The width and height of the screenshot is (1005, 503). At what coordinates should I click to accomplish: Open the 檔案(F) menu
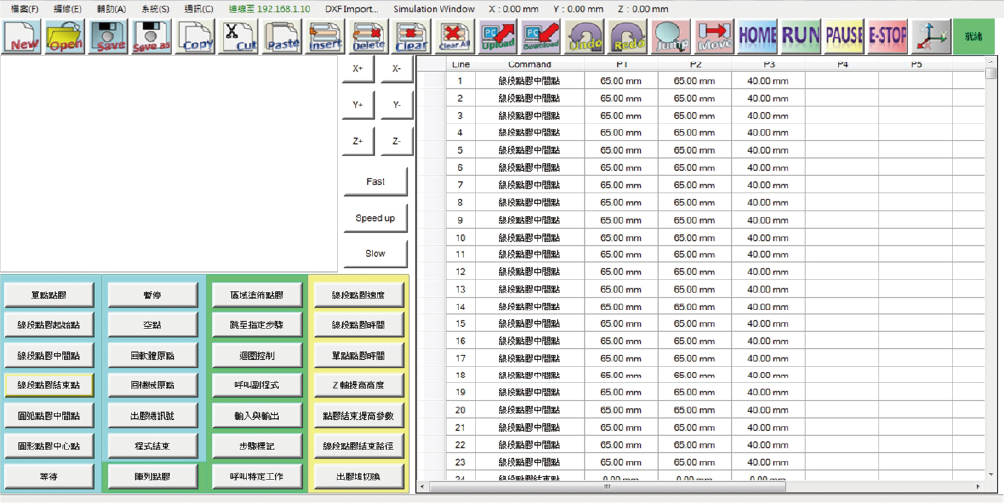(x=24, y=9)
